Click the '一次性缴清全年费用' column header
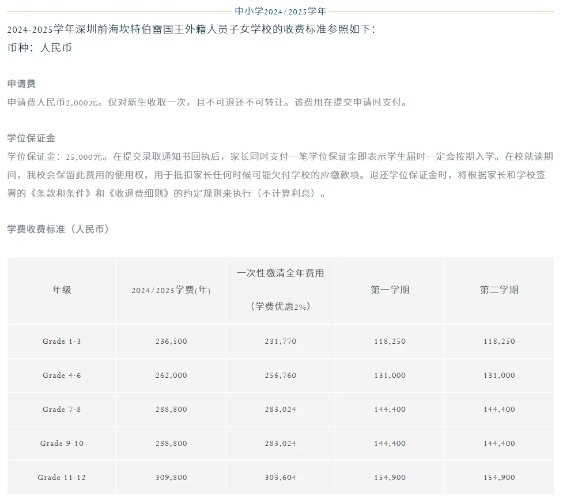The image size is (562, 498). 280,273
